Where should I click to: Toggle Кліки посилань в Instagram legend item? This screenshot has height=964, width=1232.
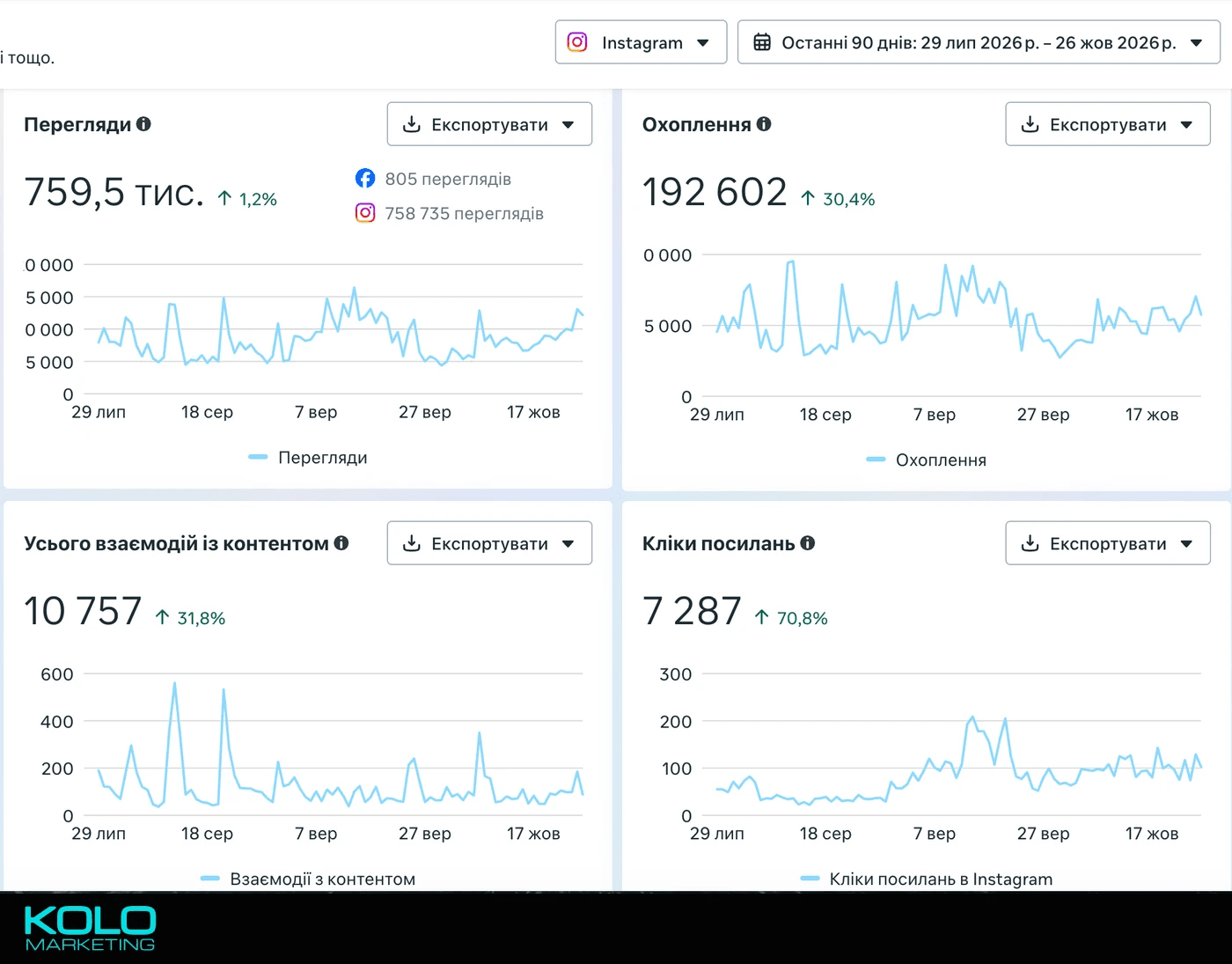point(927,879)
